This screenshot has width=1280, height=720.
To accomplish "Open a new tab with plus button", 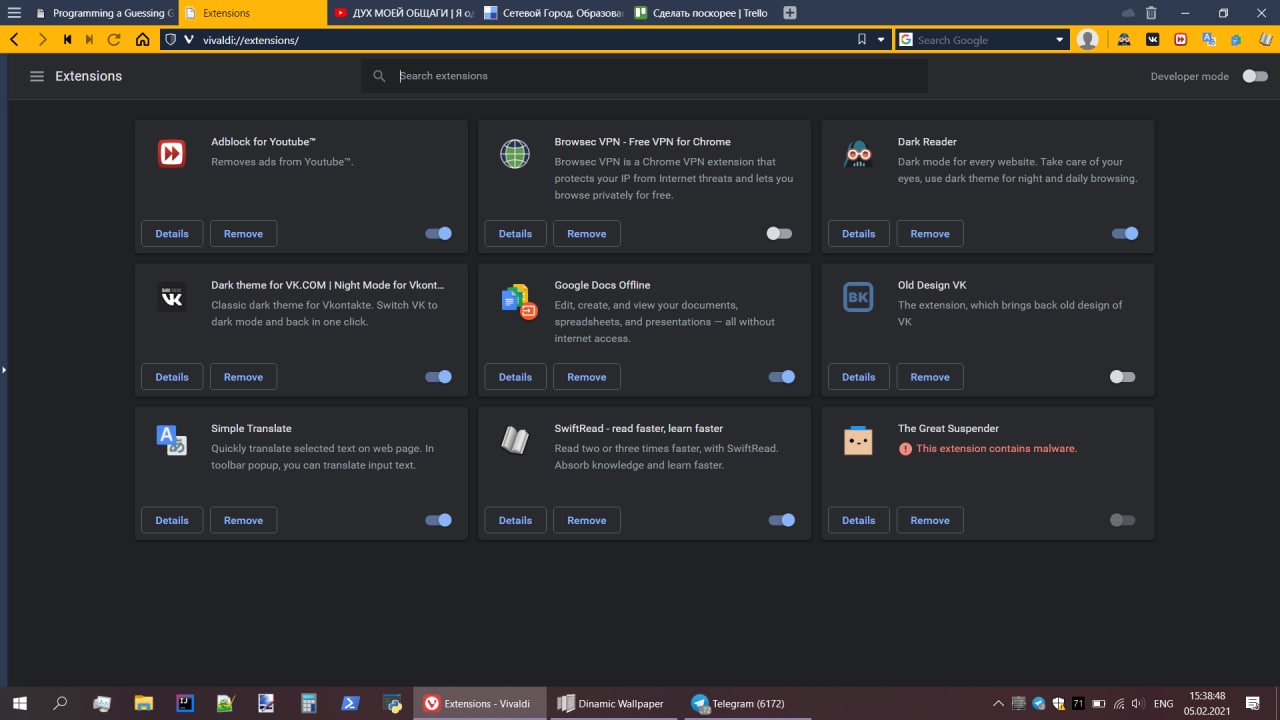I will coord(790,13).
